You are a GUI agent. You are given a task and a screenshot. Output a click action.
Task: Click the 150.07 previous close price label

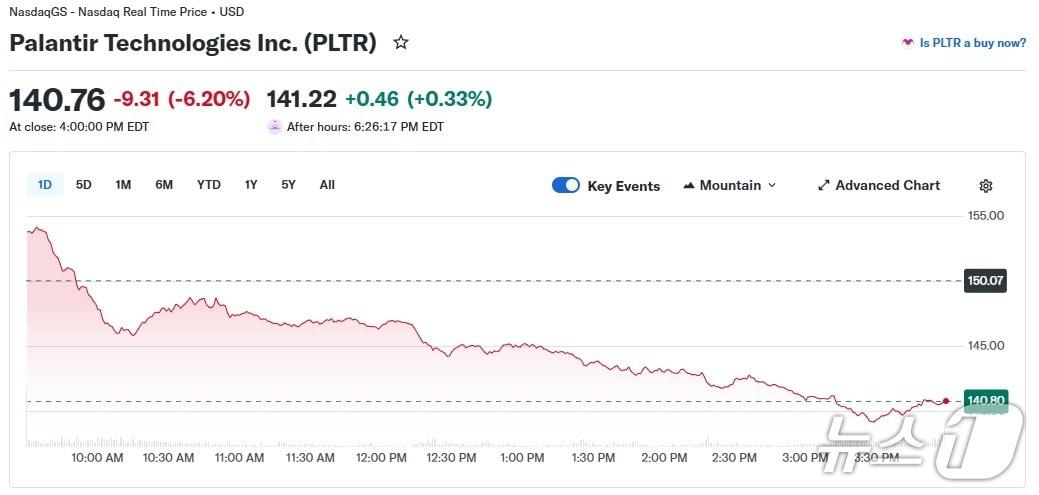(x=985, y=281)
